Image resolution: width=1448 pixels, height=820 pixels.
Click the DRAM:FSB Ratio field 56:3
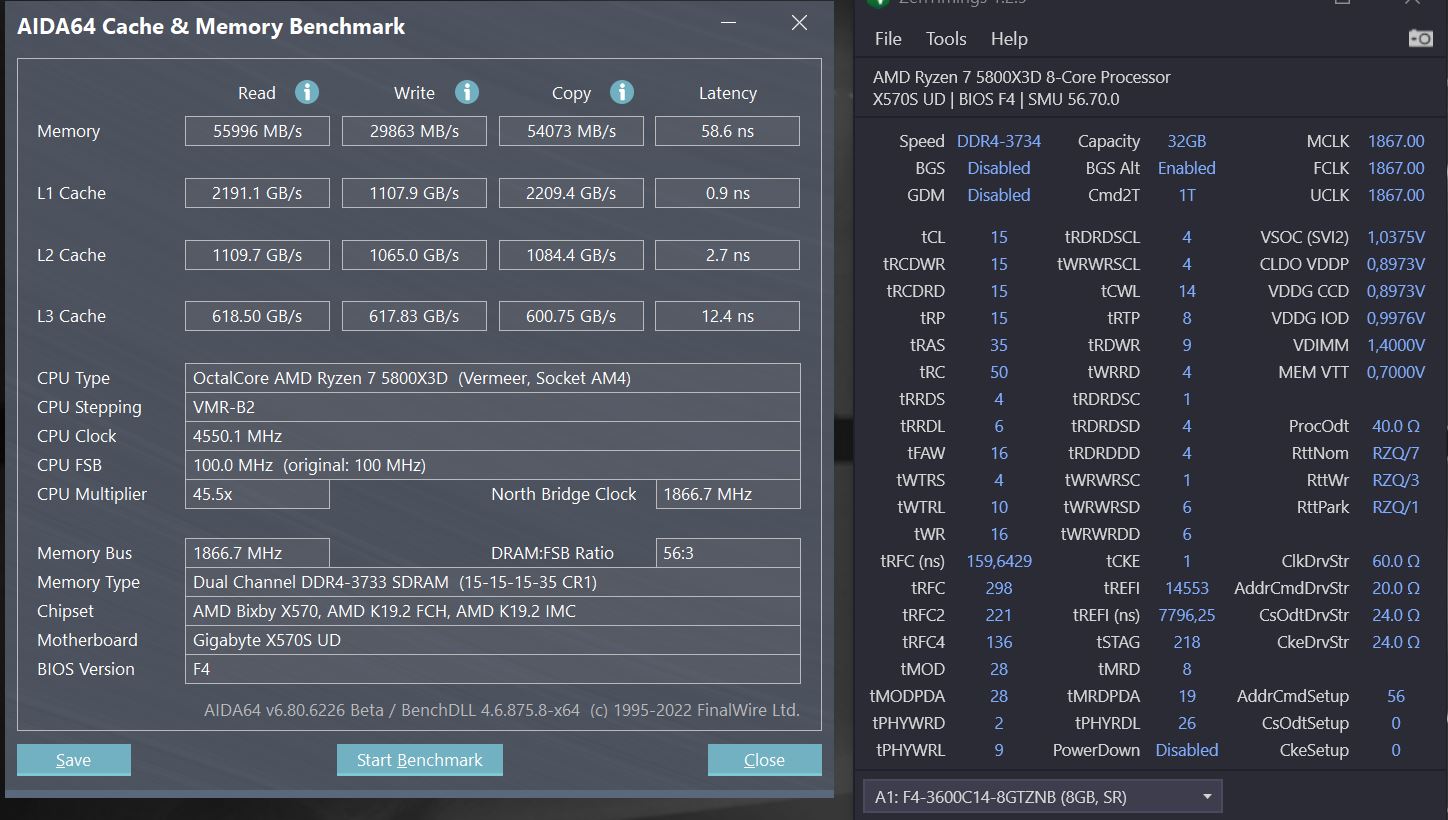pos(728,553)
